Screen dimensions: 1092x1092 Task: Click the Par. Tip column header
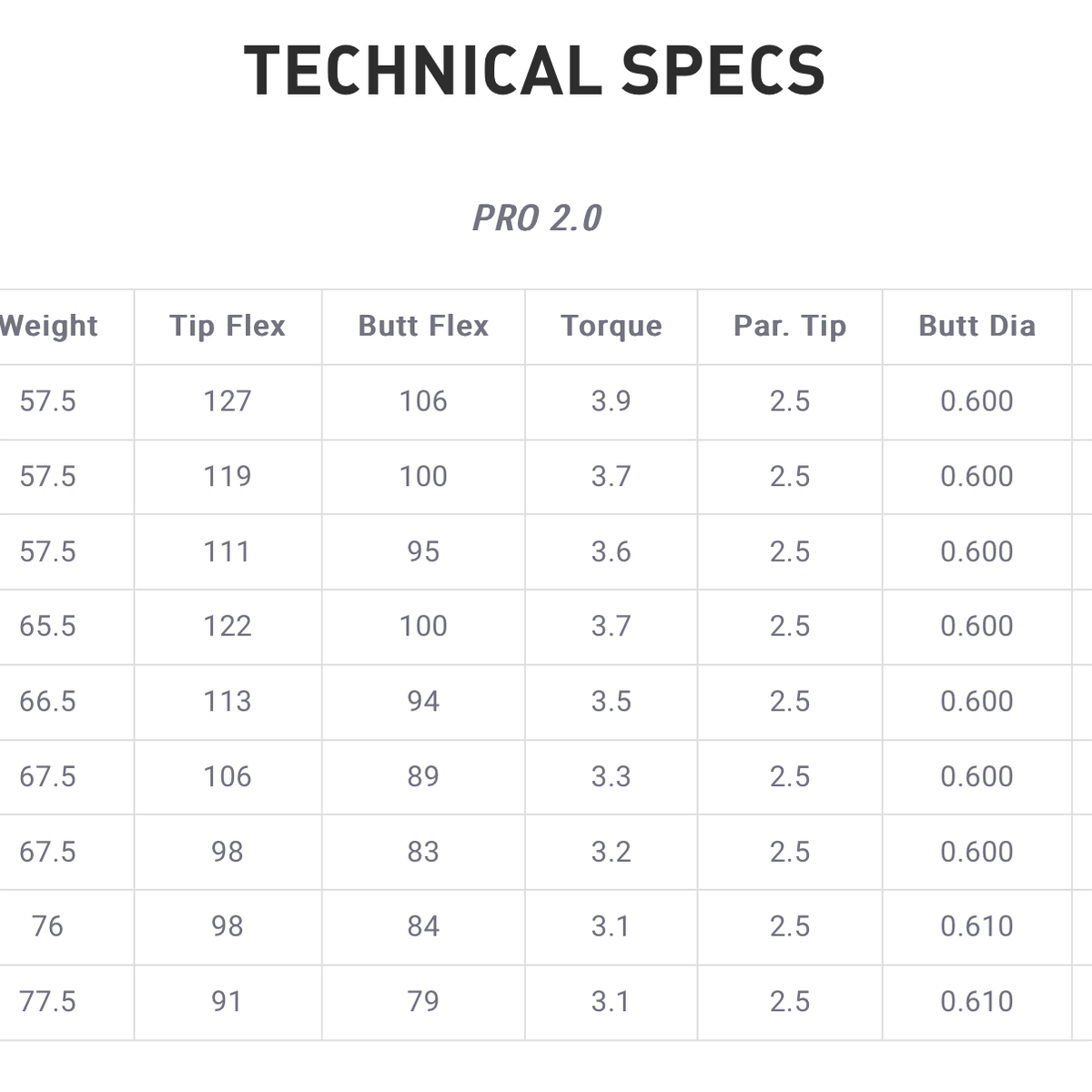tap(790, 327)
